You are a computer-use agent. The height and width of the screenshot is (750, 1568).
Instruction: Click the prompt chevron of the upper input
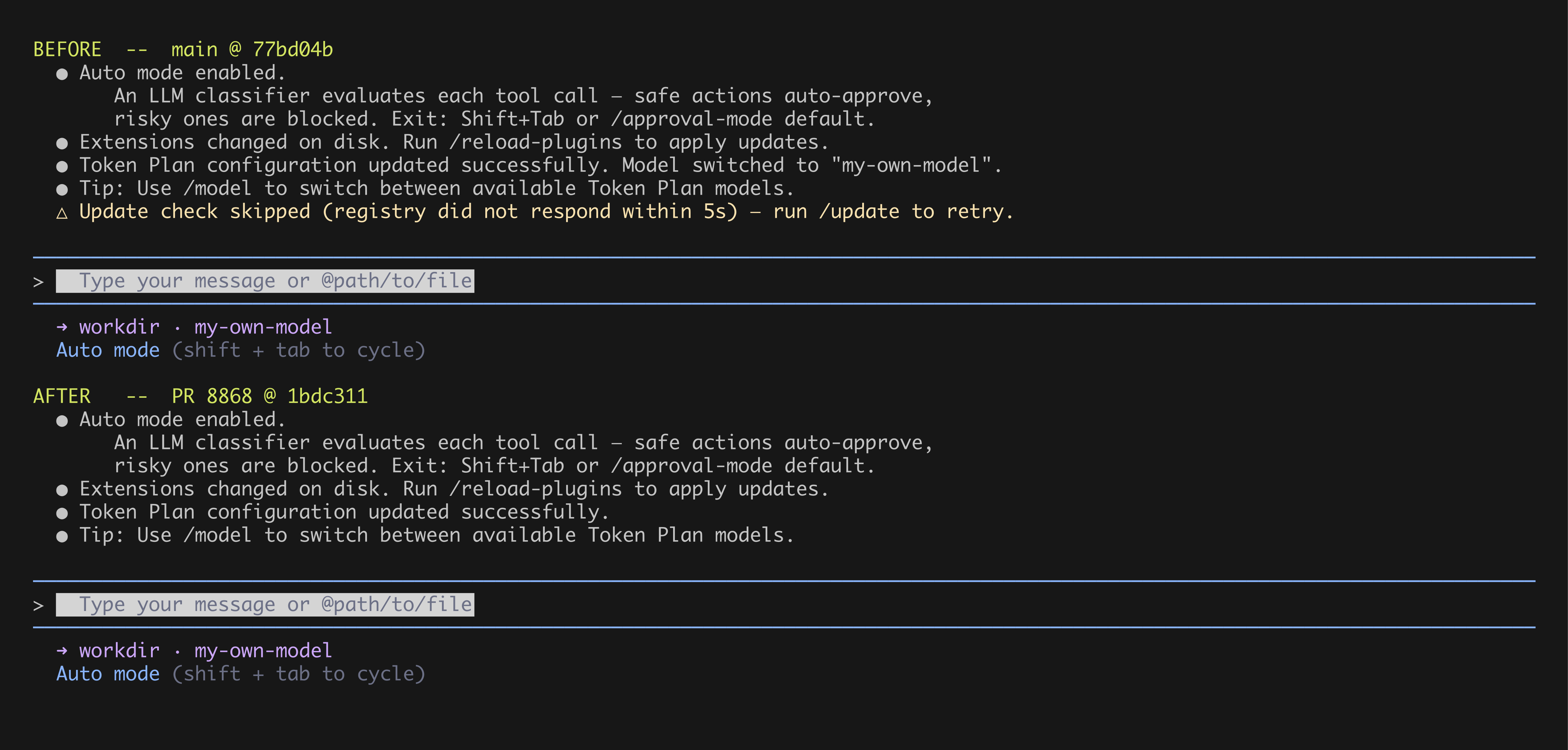38,282
